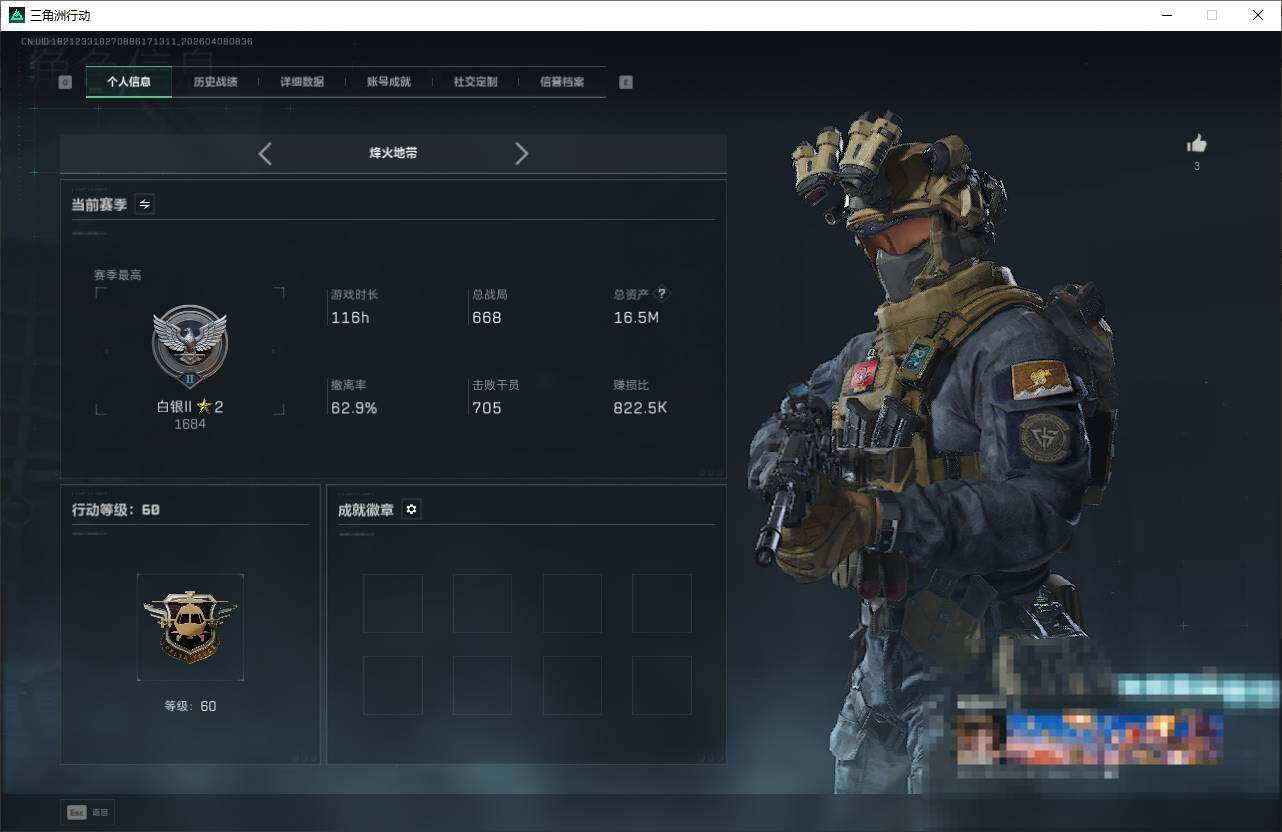Click the 1684 rank points number

click(x=190, y=424)
